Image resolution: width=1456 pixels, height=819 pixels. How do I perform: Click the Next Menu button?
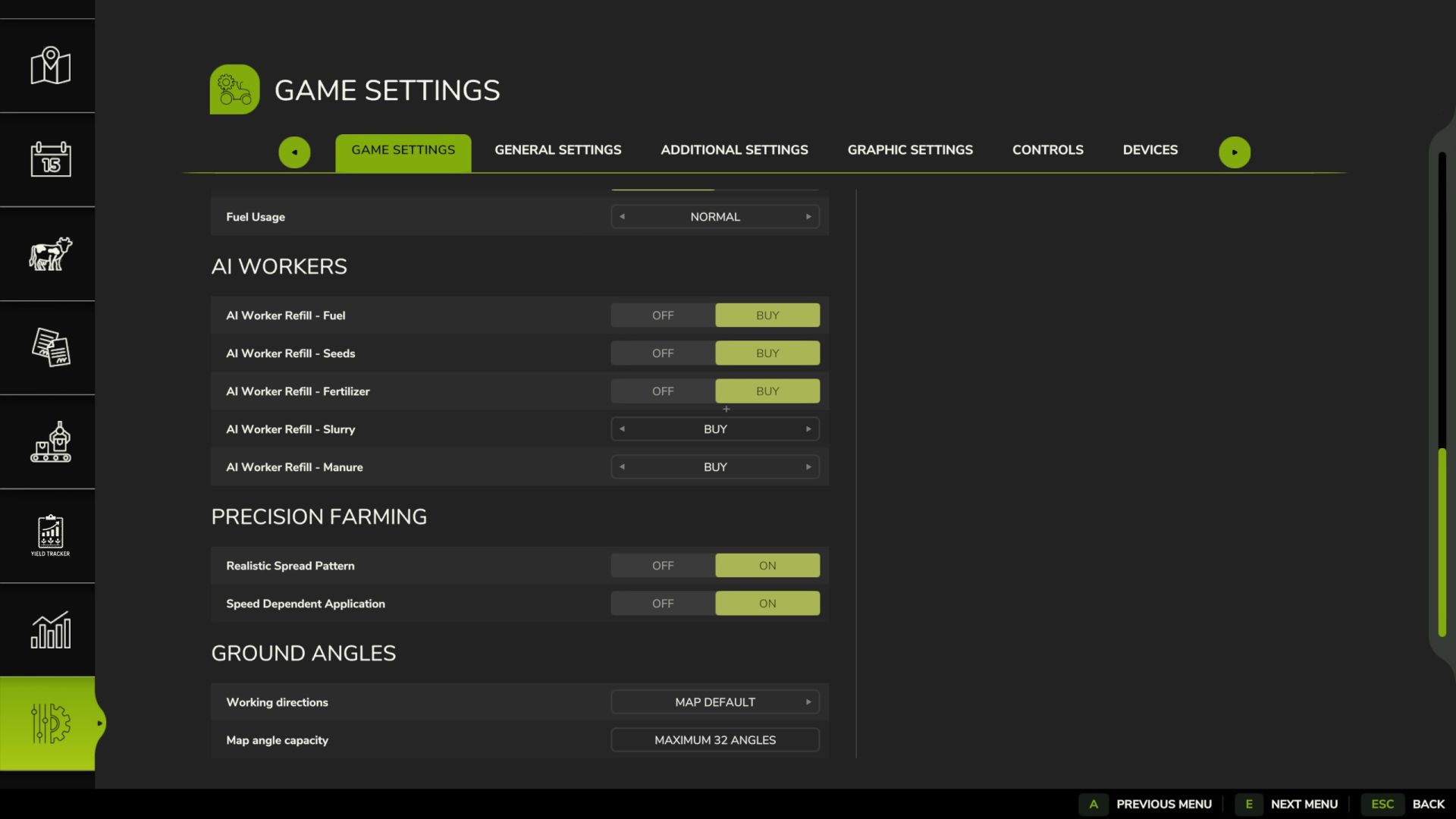[x=1287, y=804]
